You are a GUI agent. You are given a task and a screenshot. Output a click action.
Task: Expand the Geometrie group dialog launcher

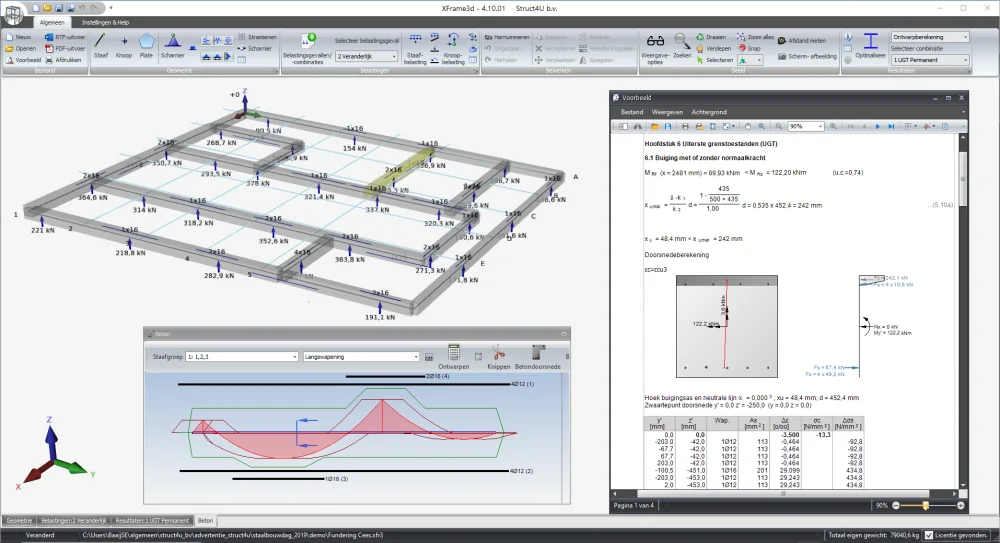click(x=276, y=71)
